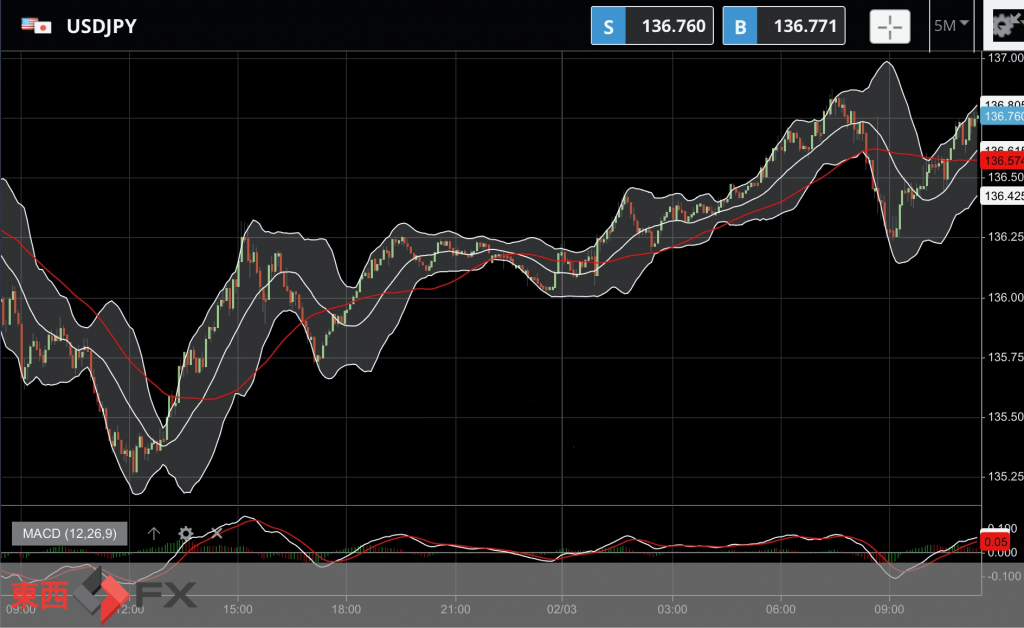The height and width of the screenshot is (628, 1024).
Task: Click the crosshair cursor tool button
Action: (x=889, y=27)
